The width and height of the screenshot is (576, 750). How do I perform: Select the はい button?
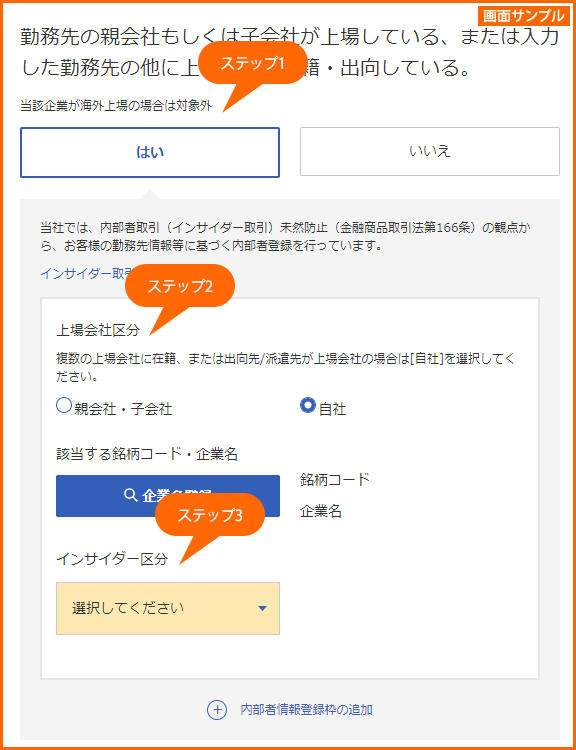[x=150, y=152]
